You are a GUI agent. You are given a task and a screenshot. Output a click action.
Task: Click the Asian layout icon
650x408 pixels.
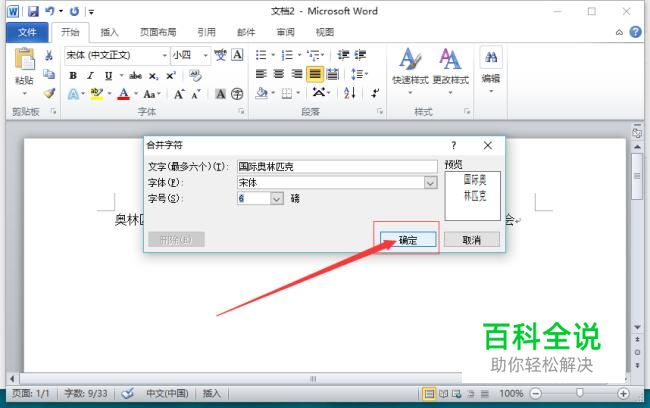click(319, 92)
